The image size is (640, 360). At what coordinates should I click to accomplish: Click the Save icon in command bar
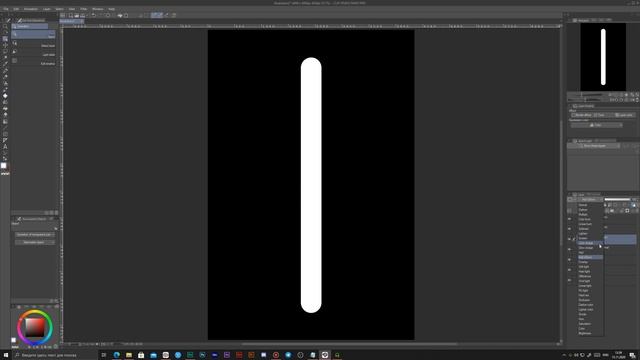pyautogui.click(x=82, y=15)
